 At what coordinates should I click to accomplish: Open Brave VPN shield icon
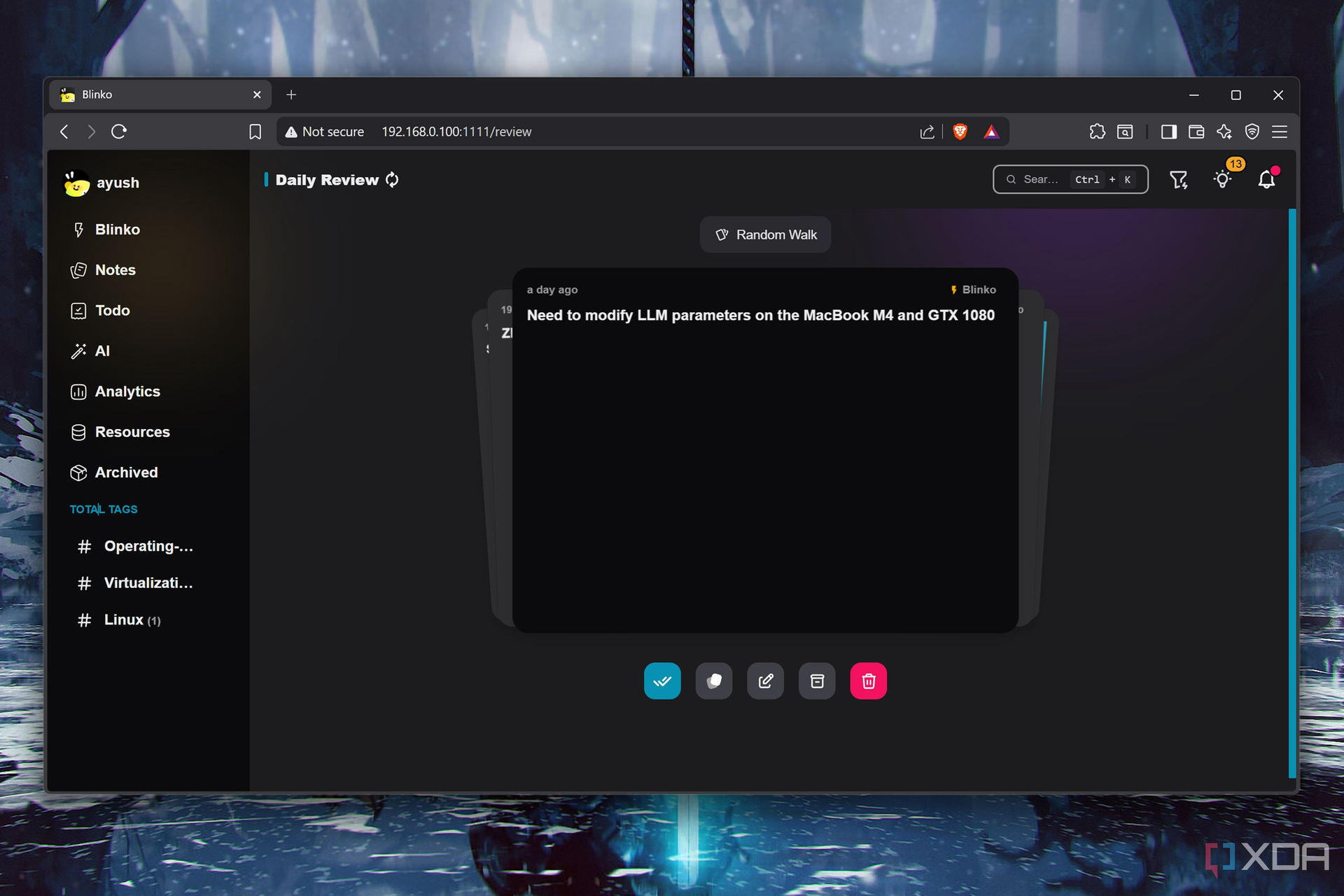(x=1252, y=132)
